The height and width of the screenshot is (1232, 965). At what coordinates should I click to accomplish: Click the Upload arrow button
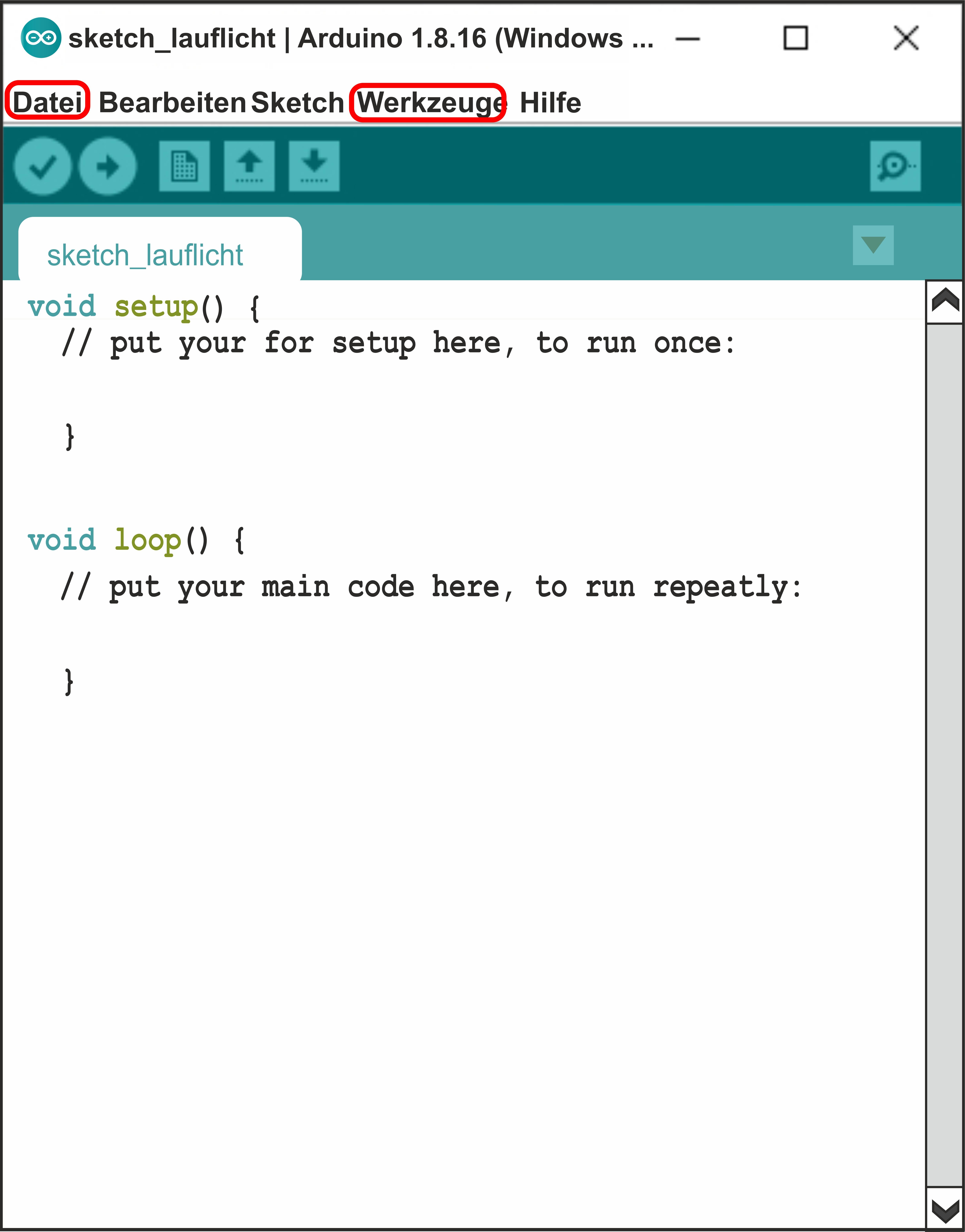pos(107,166)
